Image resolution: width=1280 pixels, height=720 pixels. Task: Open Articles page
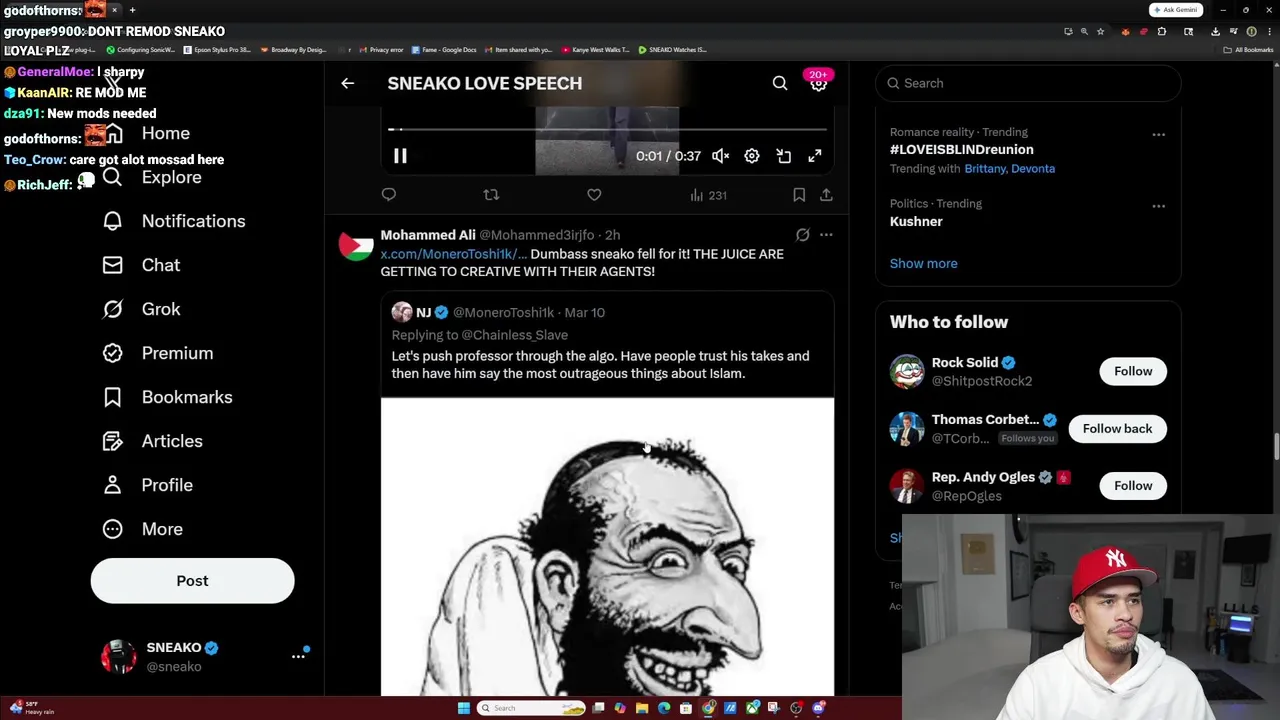click(152, 441)
